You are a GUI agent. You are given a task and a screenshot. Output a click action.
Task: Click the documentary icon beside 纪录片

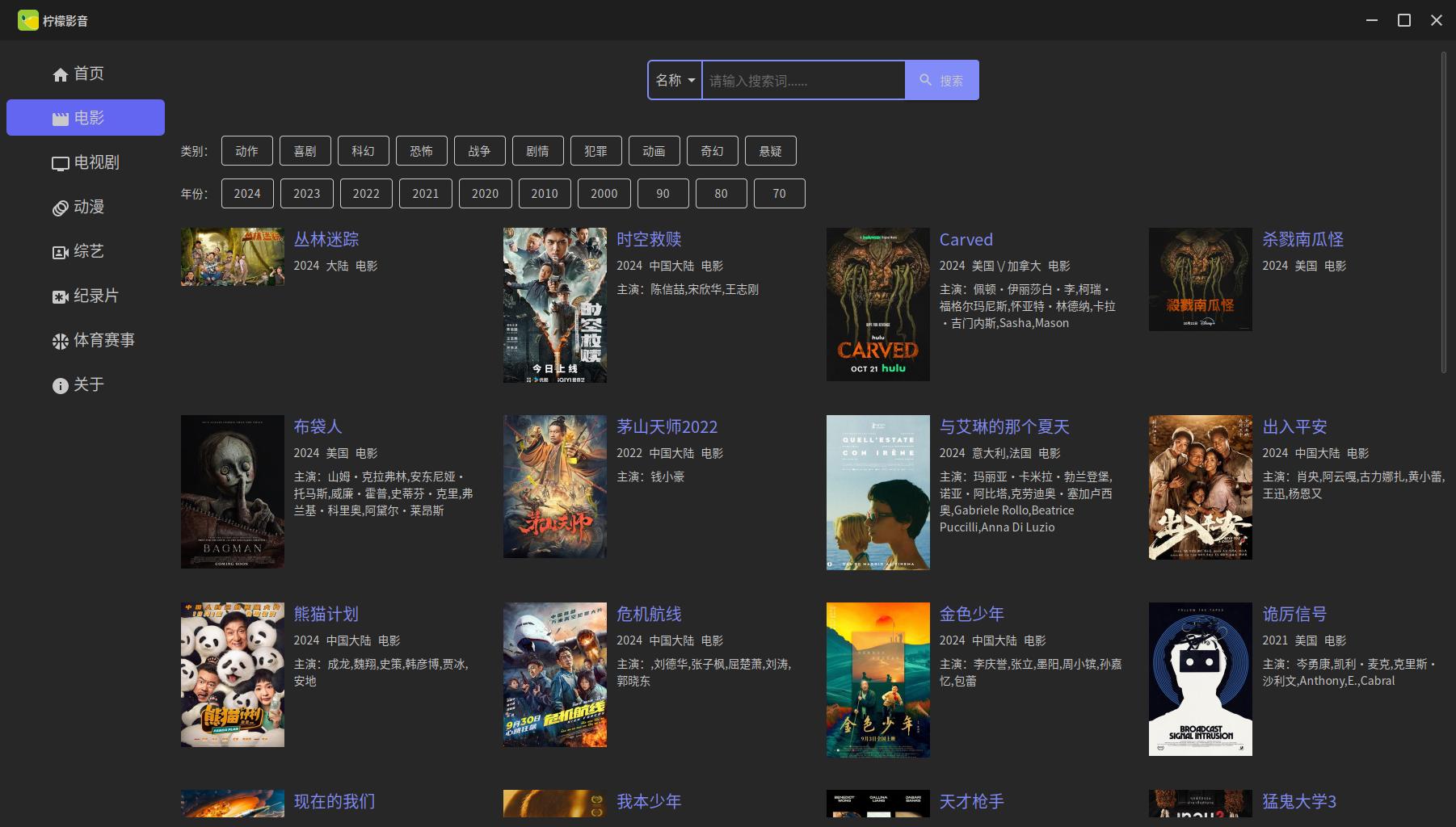(x=61, y=297)
